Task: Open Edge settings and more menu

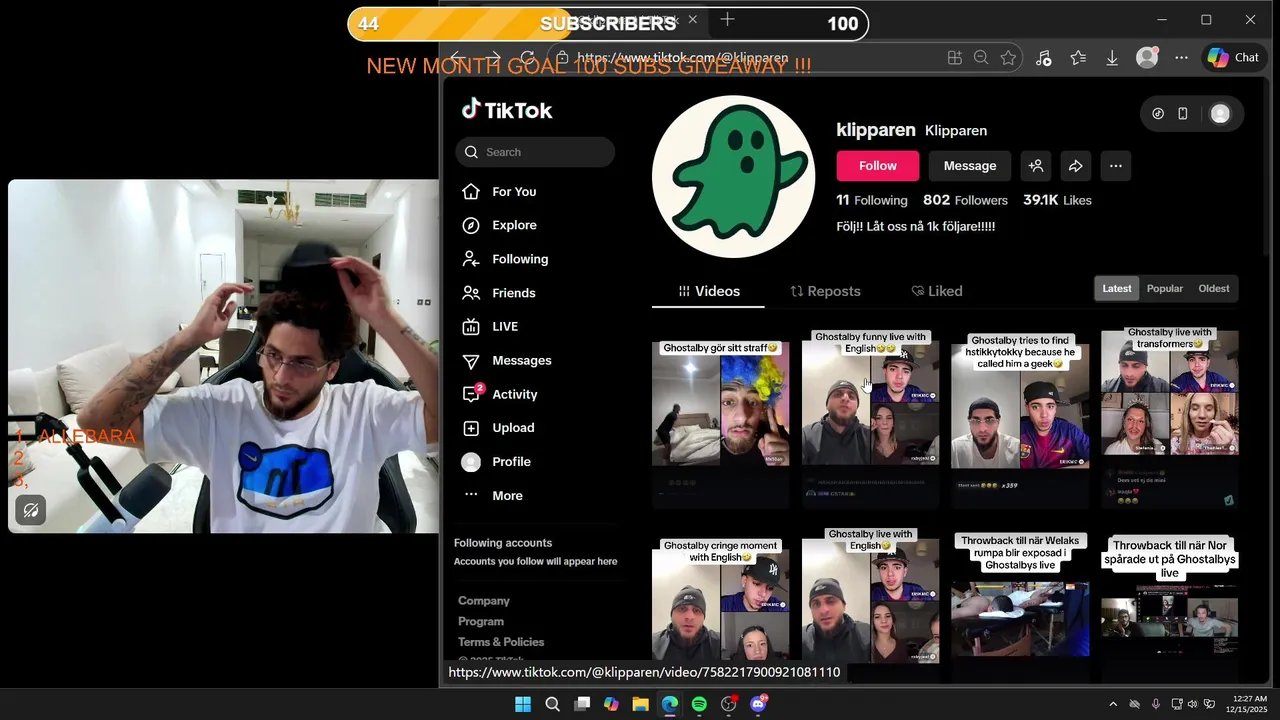Action: (x=1181, y=58)
